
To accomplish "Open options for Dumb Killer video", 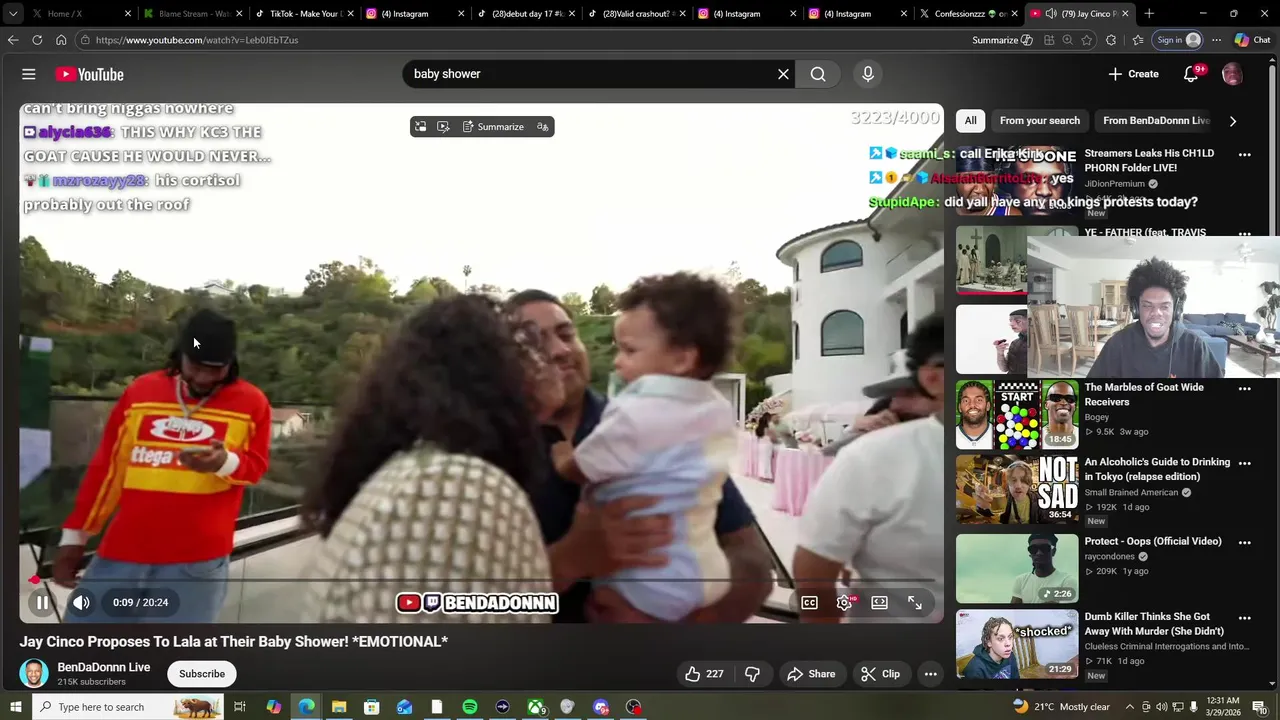I will [1245, 618].
